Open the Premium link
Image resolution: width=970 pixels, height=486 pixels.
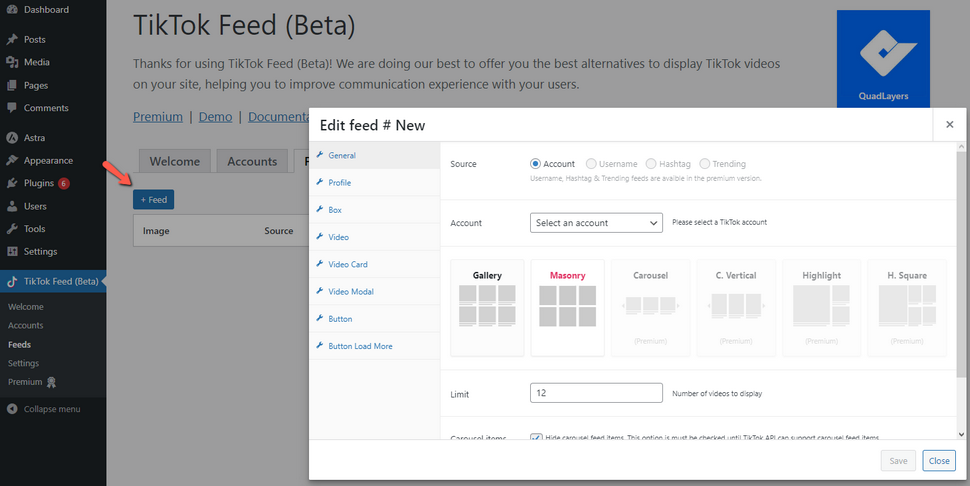(158, 117)
